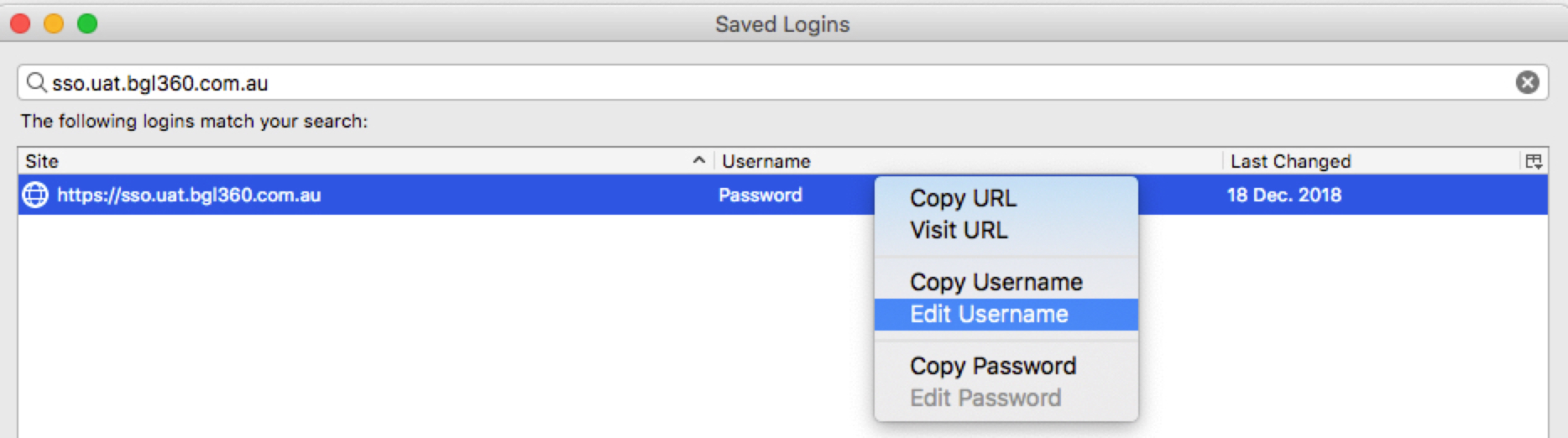
Task: Close the Saved Logins window
Action: (20, 23)
